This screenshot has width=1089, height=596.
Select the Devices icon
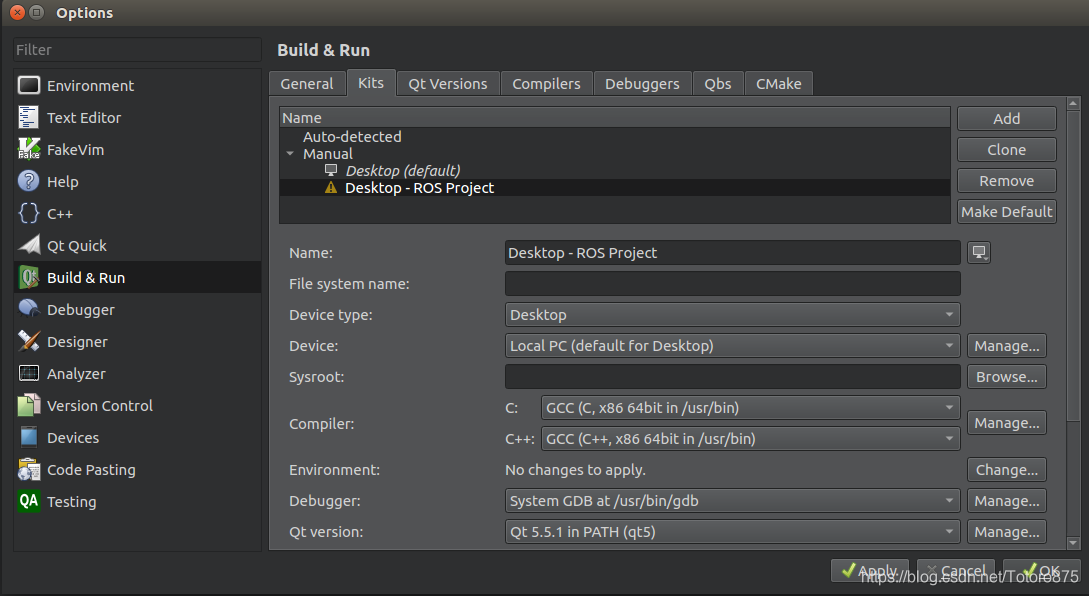coord(28,437)
